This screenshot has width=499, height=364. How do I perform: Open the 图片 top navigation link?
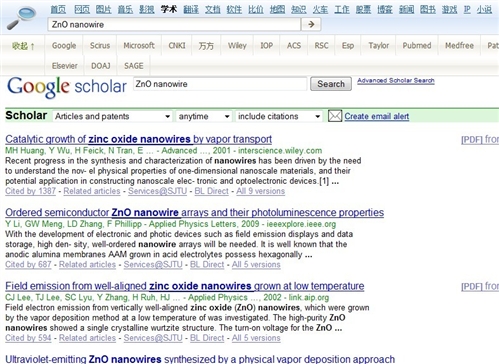point(104,10)
